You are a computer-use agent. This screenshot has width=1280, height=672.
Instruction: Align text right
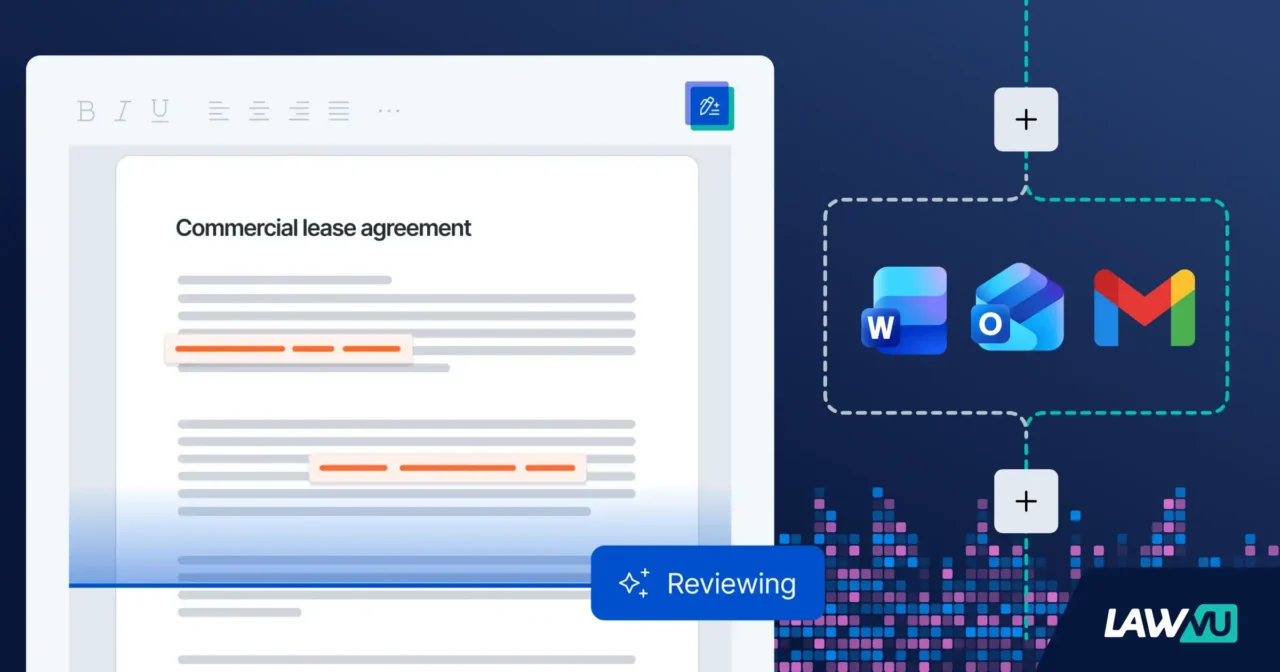[299, 111]
